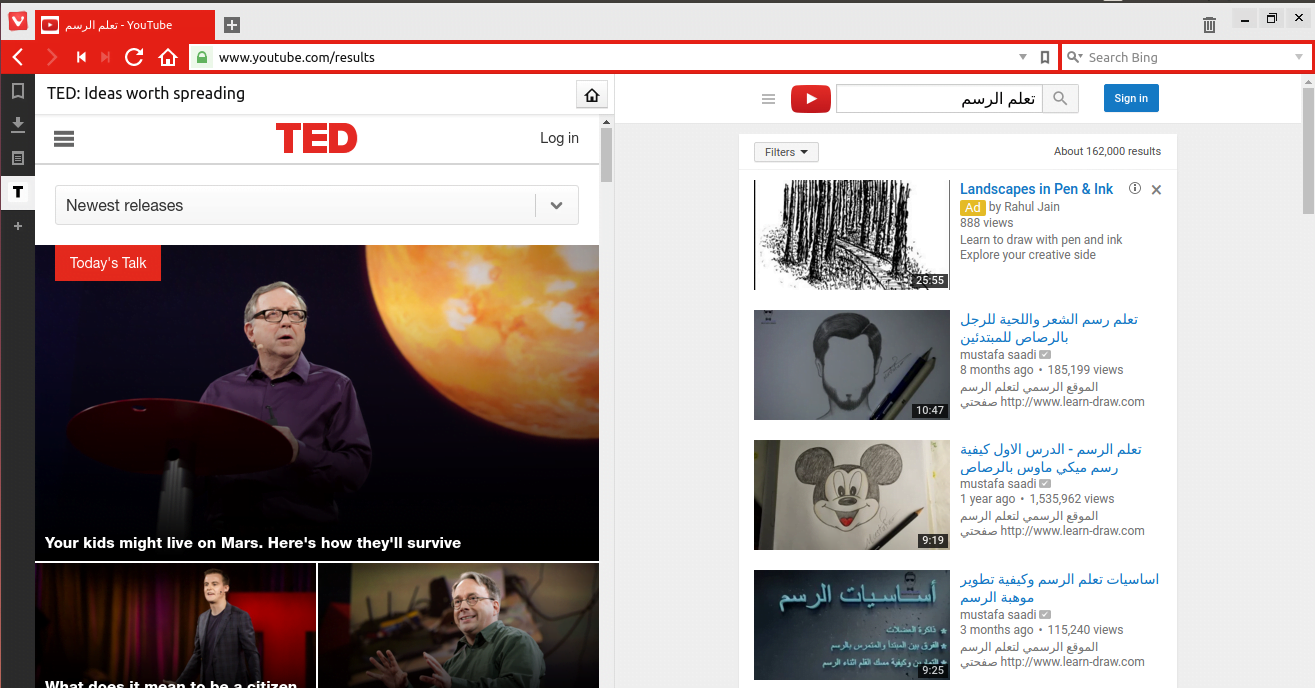The height and width of the screenshot is (688, 1315).
Task: Open the Notes side panel
Action: coord(17,158)
